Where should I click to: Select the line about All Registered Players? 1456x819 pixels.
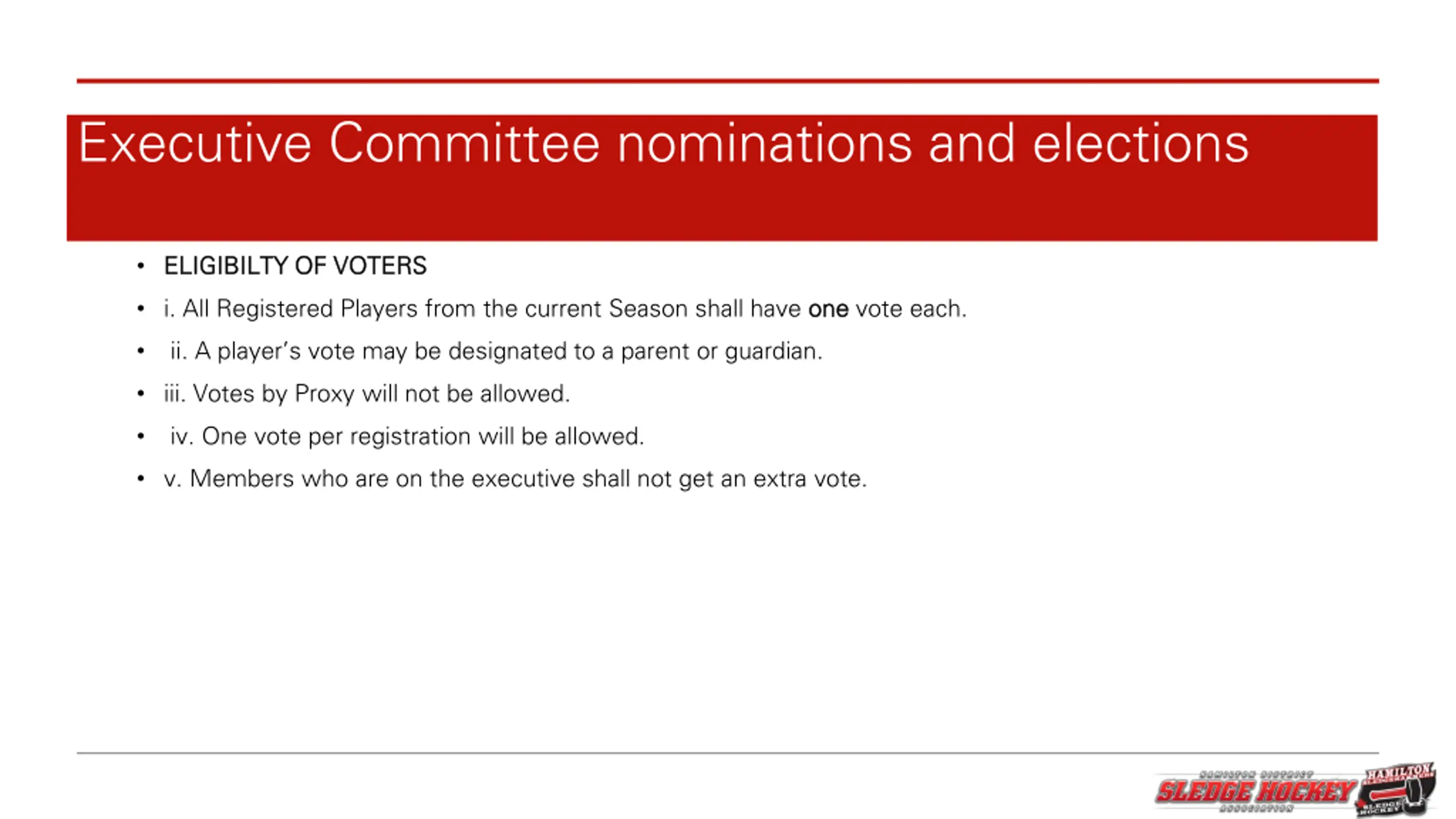coord(565,309)
